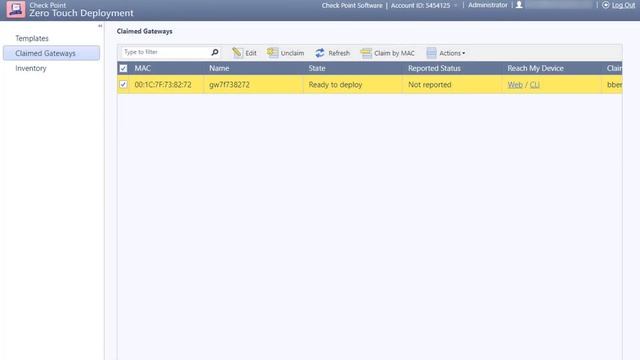The image size is (640, 360).
Task: Click the Edit toolbar button label
Action: 251,53
